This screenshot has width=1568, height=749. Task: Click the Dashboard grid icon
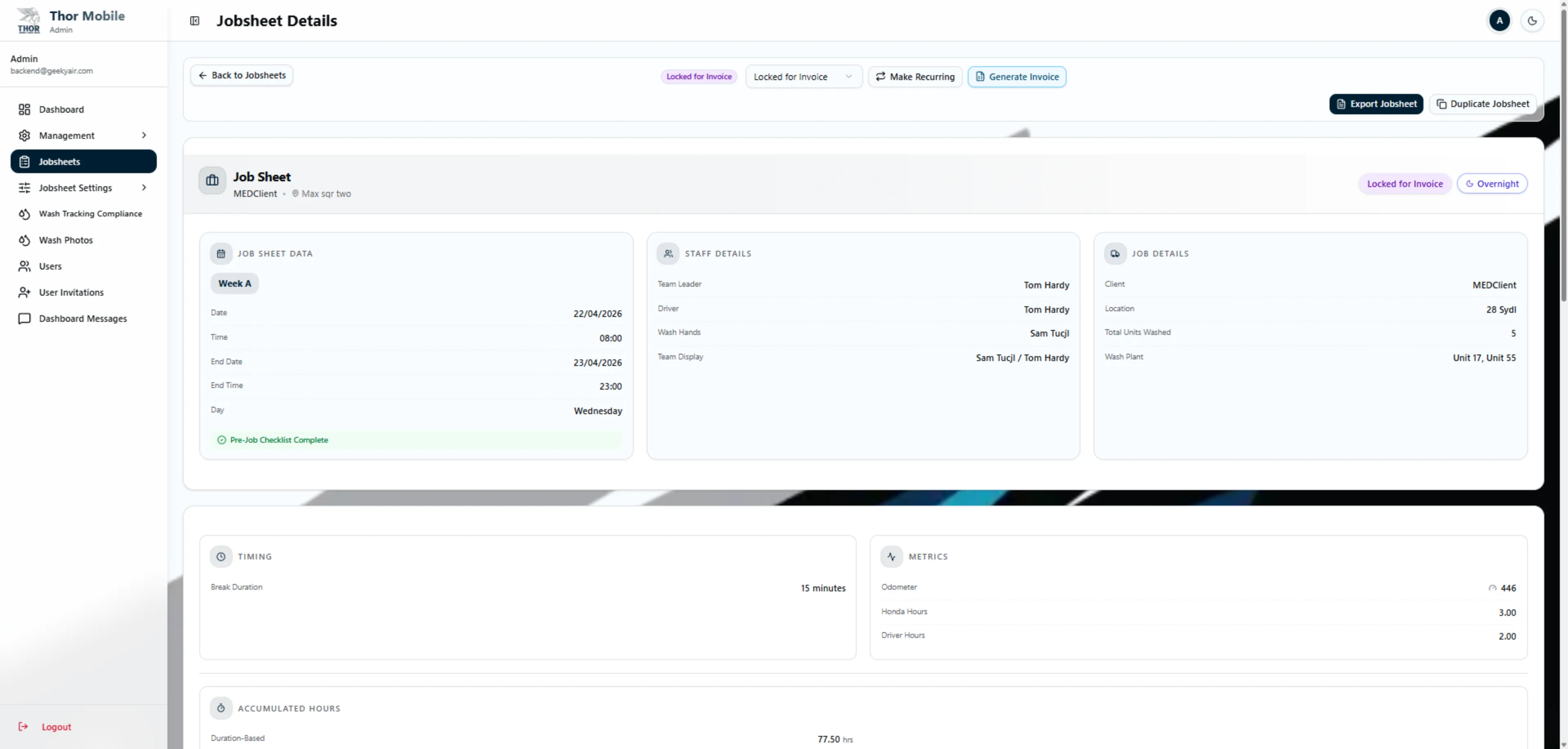(x=24, y=109)
